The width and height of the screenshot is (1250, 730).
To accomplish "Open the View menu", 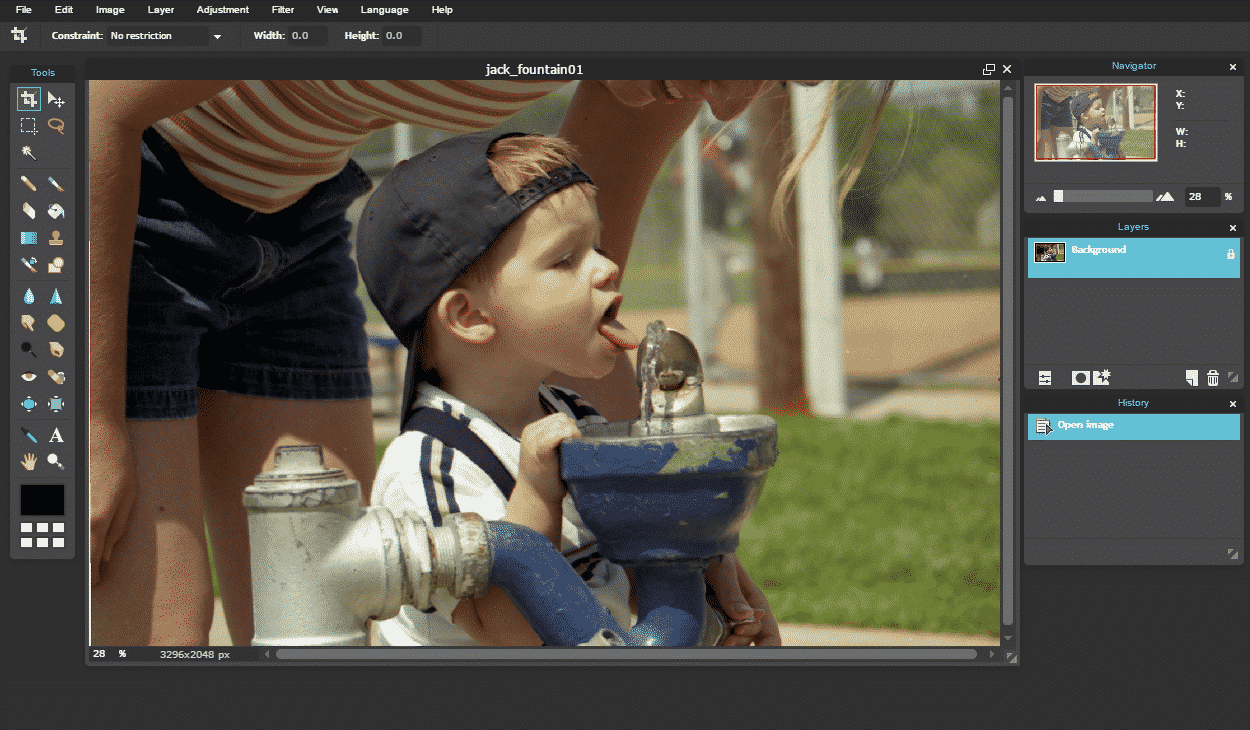I will 327,10.
